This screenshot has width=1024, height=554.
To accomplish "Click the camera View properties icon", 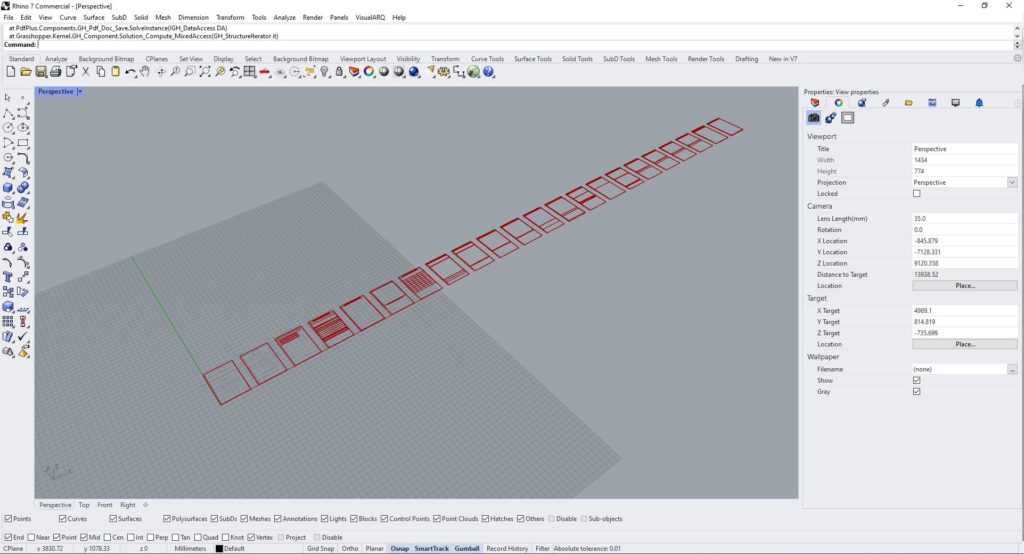I will (813, 118).
